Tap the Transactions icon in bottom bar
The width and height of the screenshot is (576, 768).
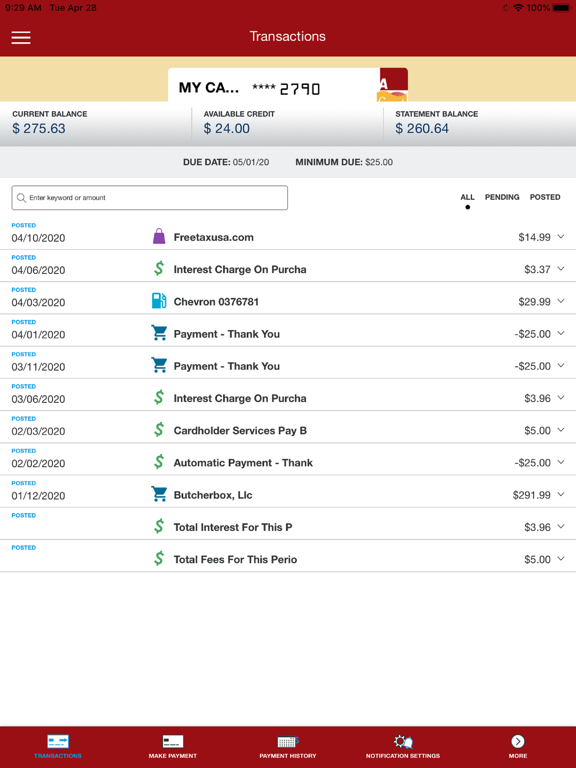point(58,741)
